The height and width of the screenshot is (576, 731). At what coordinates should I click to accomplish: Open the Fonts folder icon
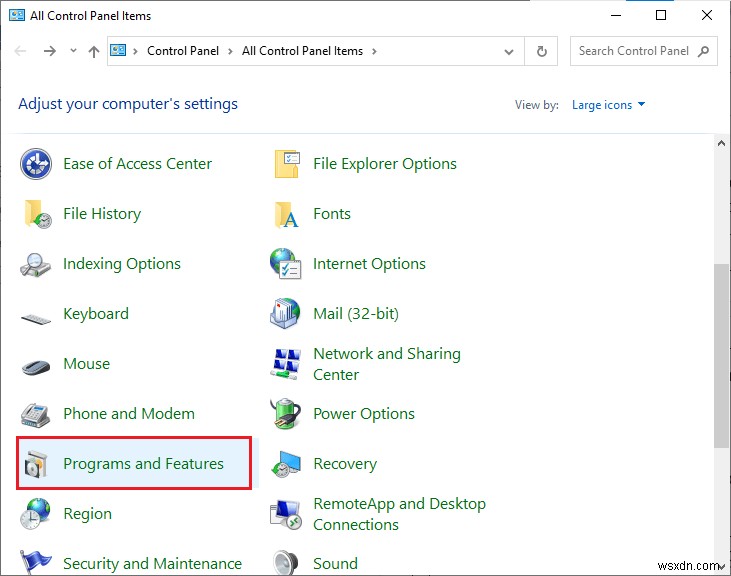[x=287, y=214]
